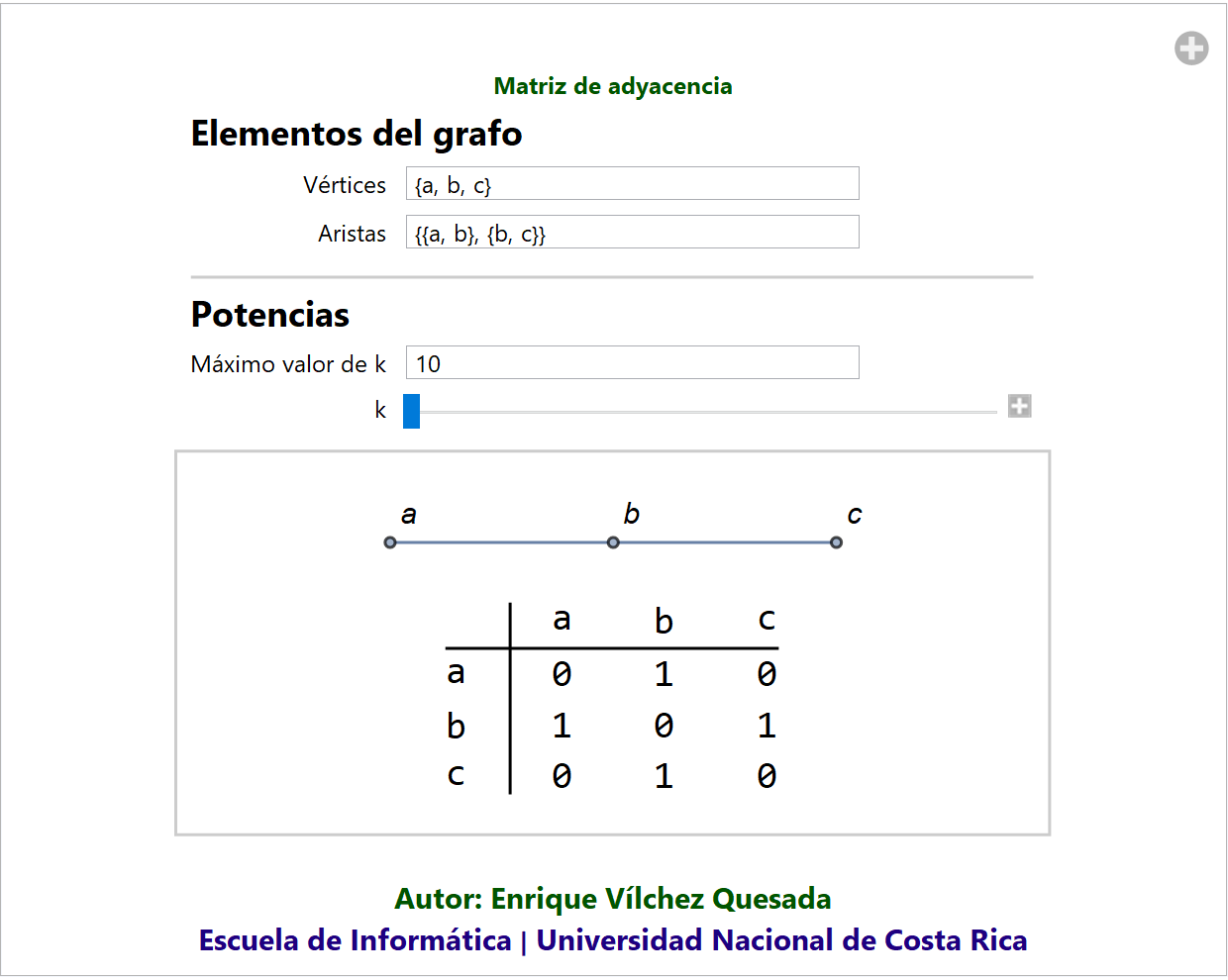
Task: Click the plus icon in top-right corner
Action: point(1191,48)
